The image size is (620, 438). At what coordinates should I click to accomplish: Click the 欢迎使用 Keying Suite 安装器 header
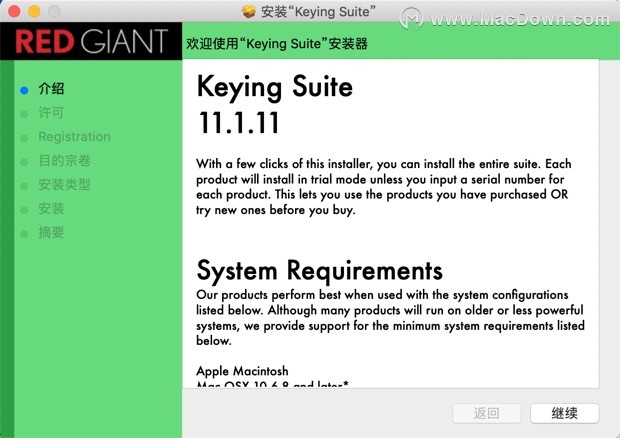[x=277, y=43]
